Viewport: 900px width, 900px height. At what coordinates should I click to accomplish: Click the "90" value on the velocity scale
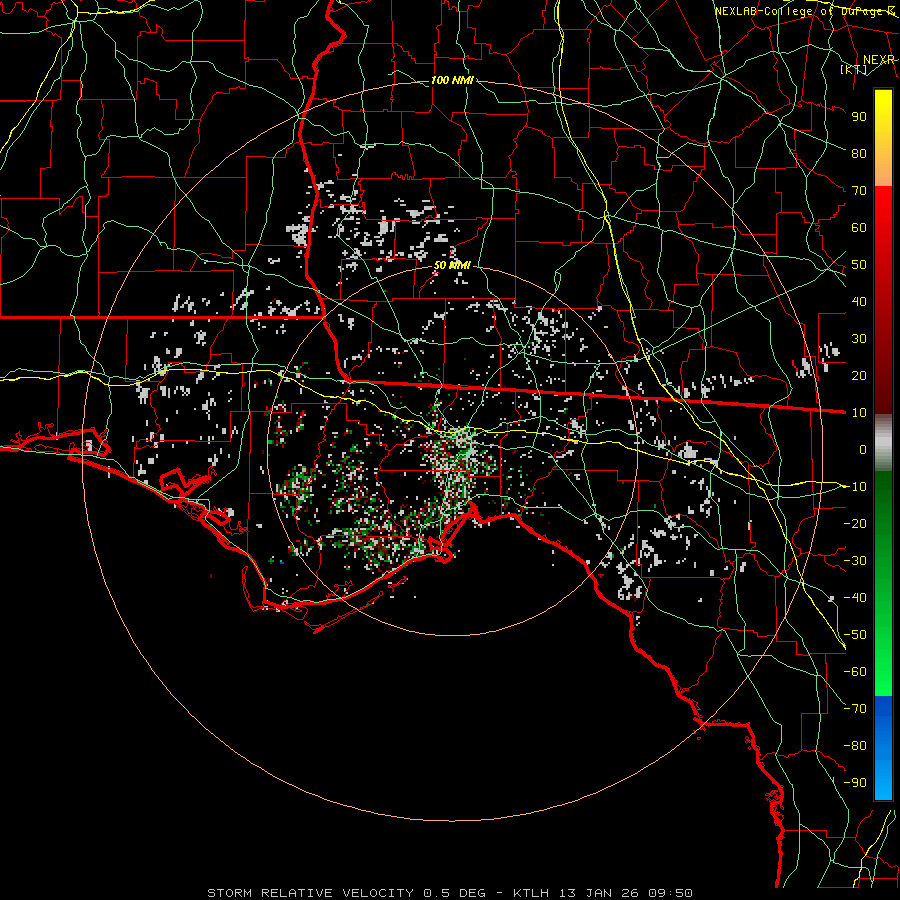[x=859, y=117]
